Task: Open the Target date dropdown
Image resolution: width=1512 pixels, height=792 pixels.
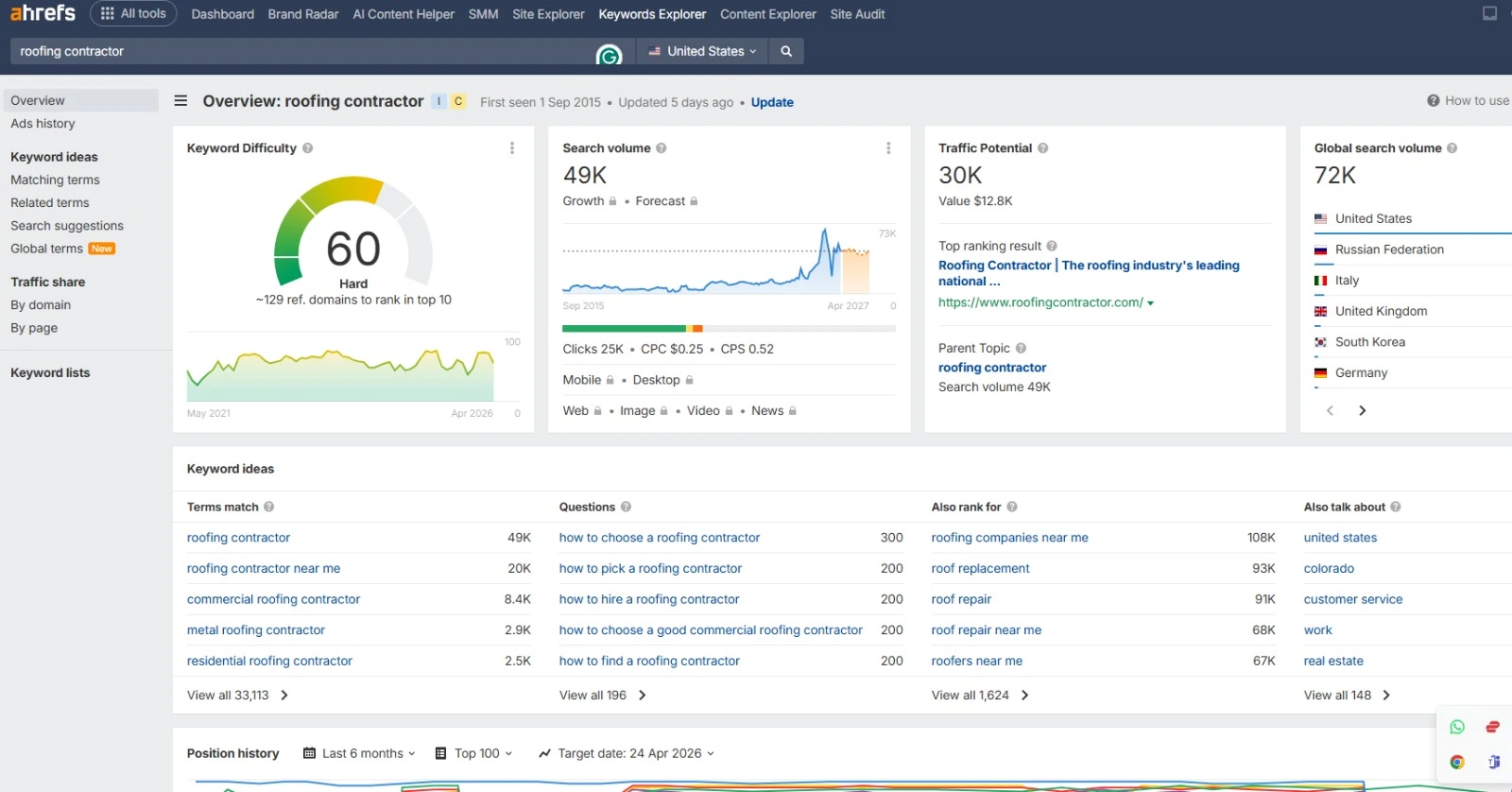Action: pyautogui.click(x=627, y=753)
